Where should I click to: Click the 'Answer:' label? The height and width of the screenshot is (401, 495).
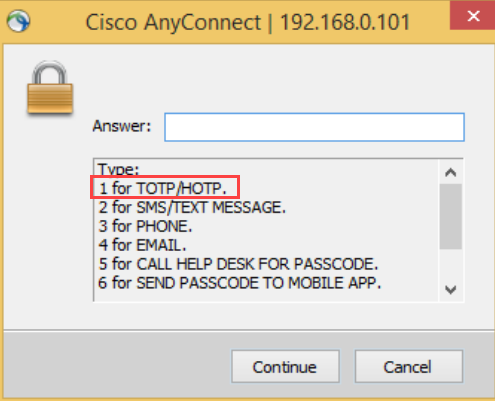[x=122, y=126]
